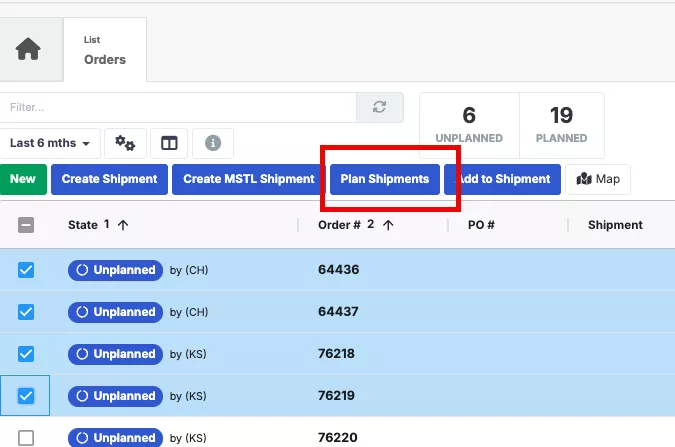Sort by Order # column arrow

[388, 225]
